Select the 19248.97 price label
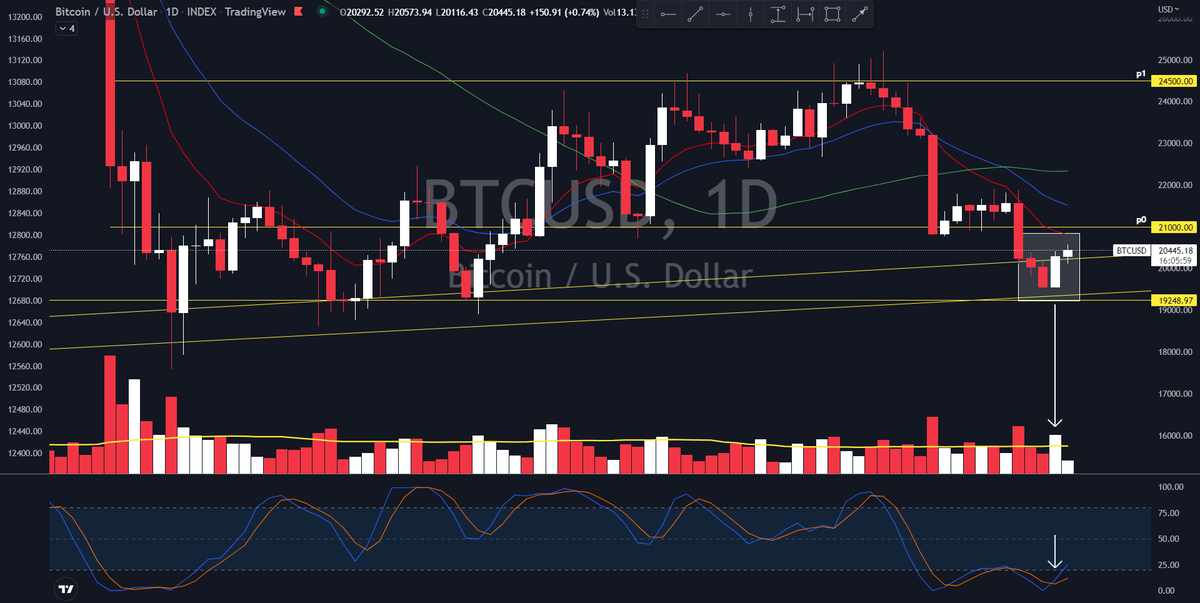Screen dimensions: 1200x603 pos(1175,300)
